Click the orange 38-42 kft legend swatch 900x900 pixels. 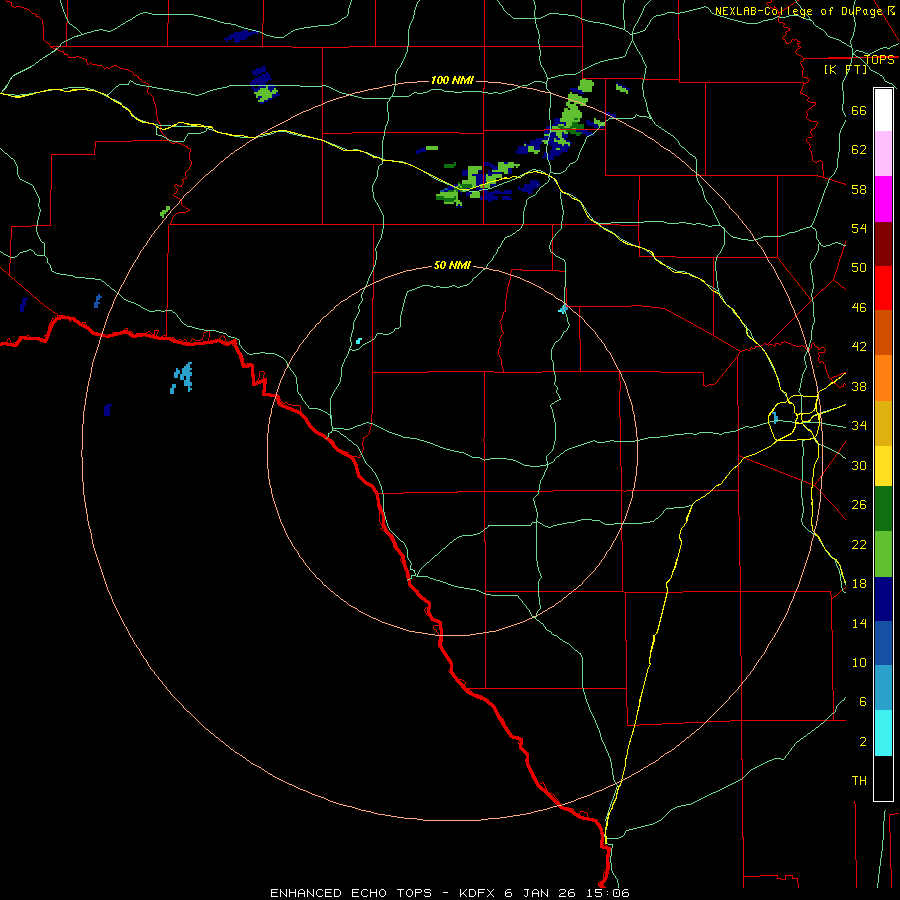pyautogui.click(x=883, y=378)
